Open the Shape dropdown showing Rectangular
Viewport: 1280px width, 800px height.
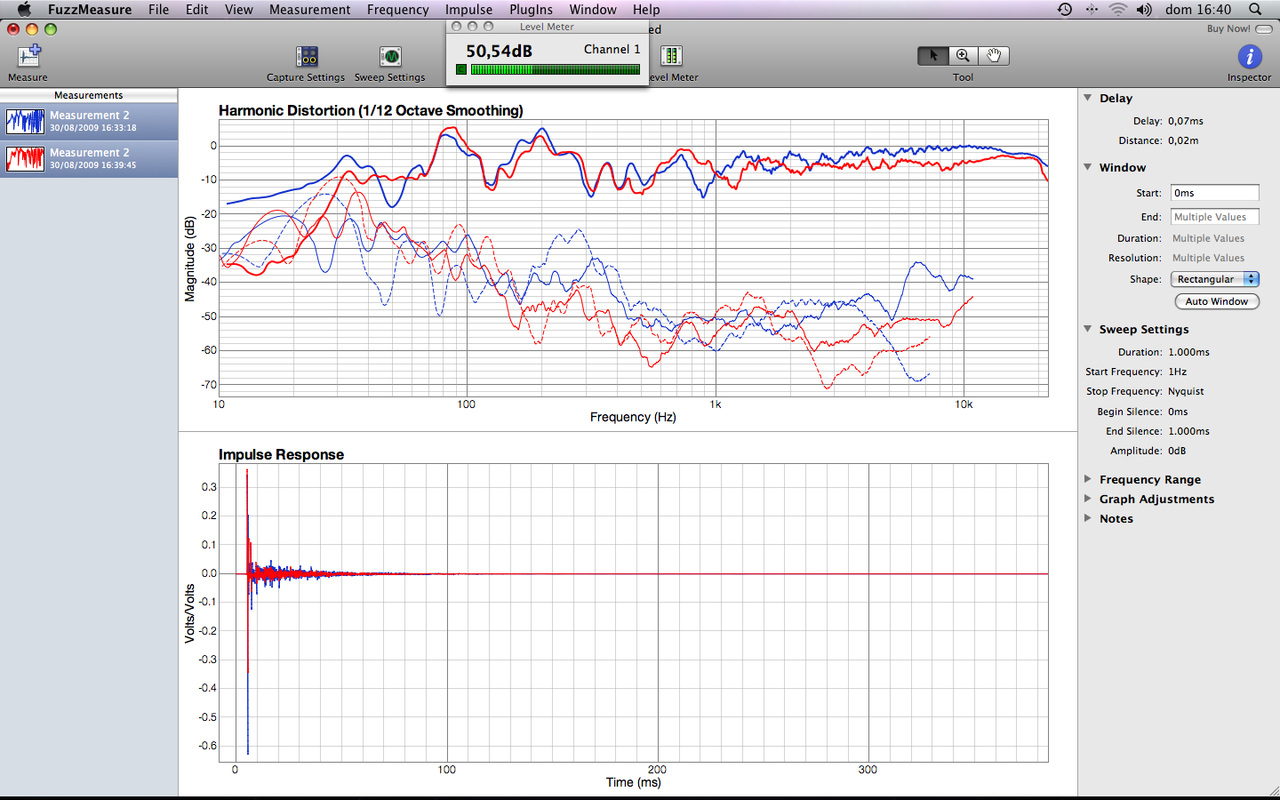1215,279
